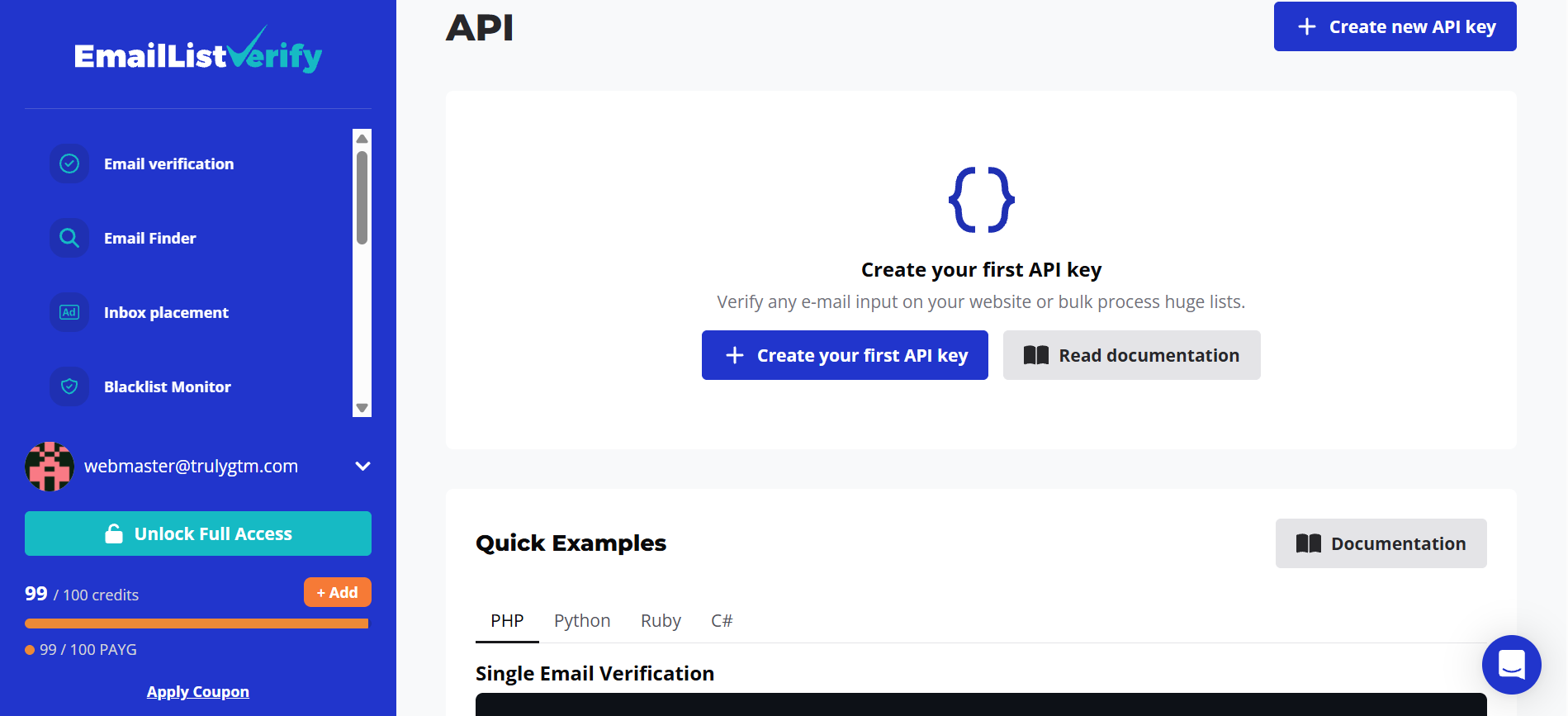
Task: Click the orange credits progress bar
Action: 197,624
